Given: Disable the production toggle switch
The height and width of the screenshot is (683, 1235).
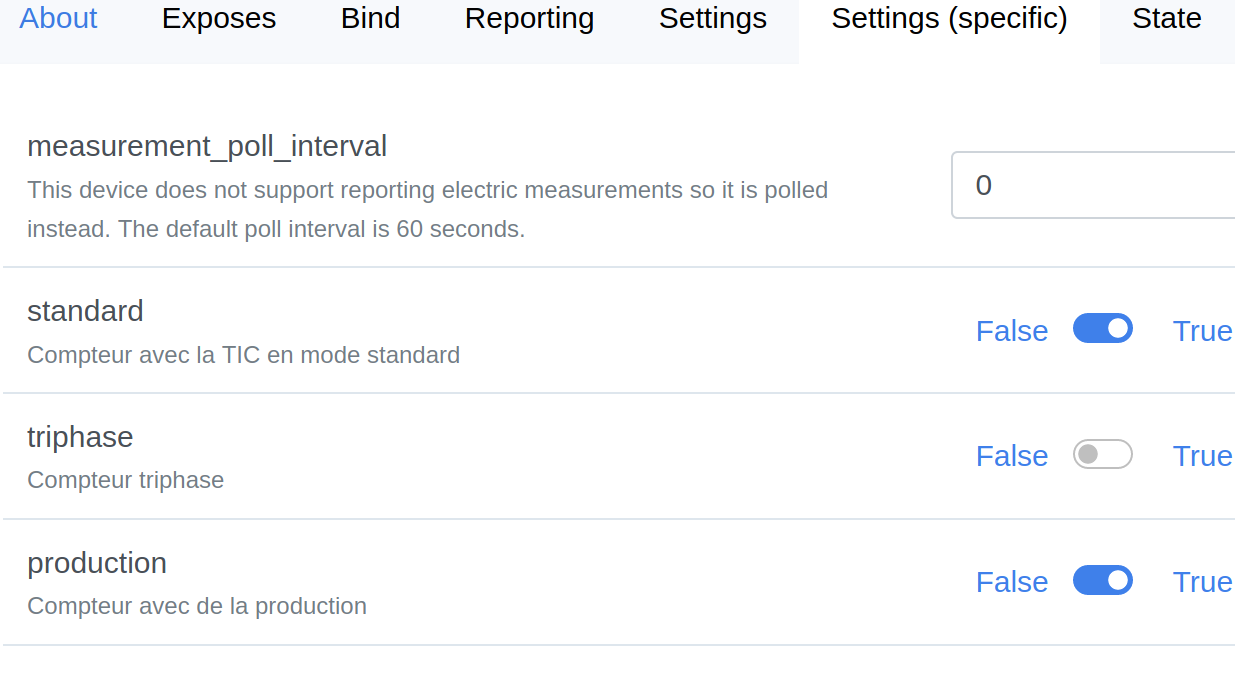Looking at the screenshot, I should pyautogui.click(x=1102, y=581).
